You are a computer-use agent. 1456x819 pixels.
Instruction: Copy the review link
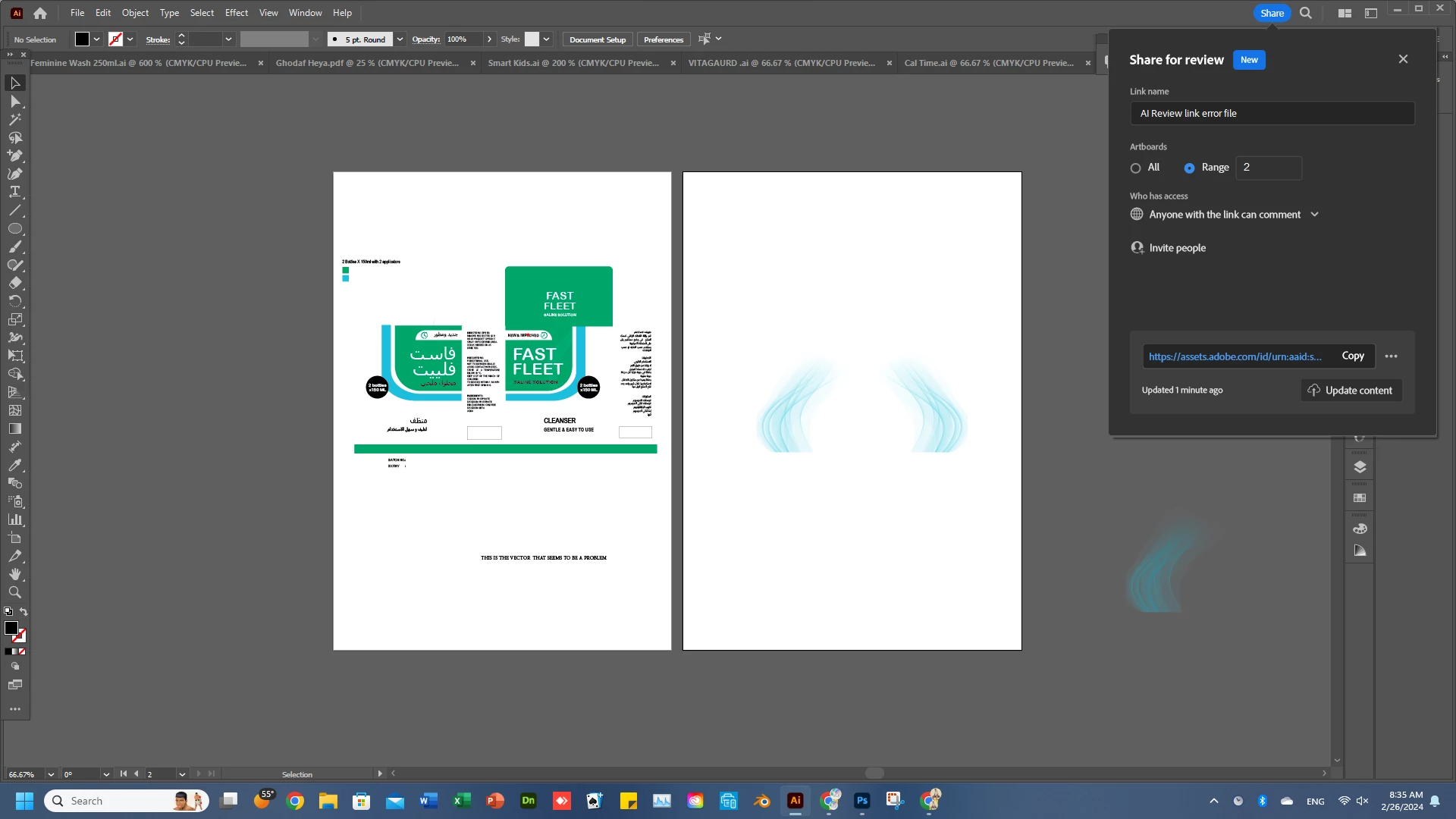point(1352,356)
